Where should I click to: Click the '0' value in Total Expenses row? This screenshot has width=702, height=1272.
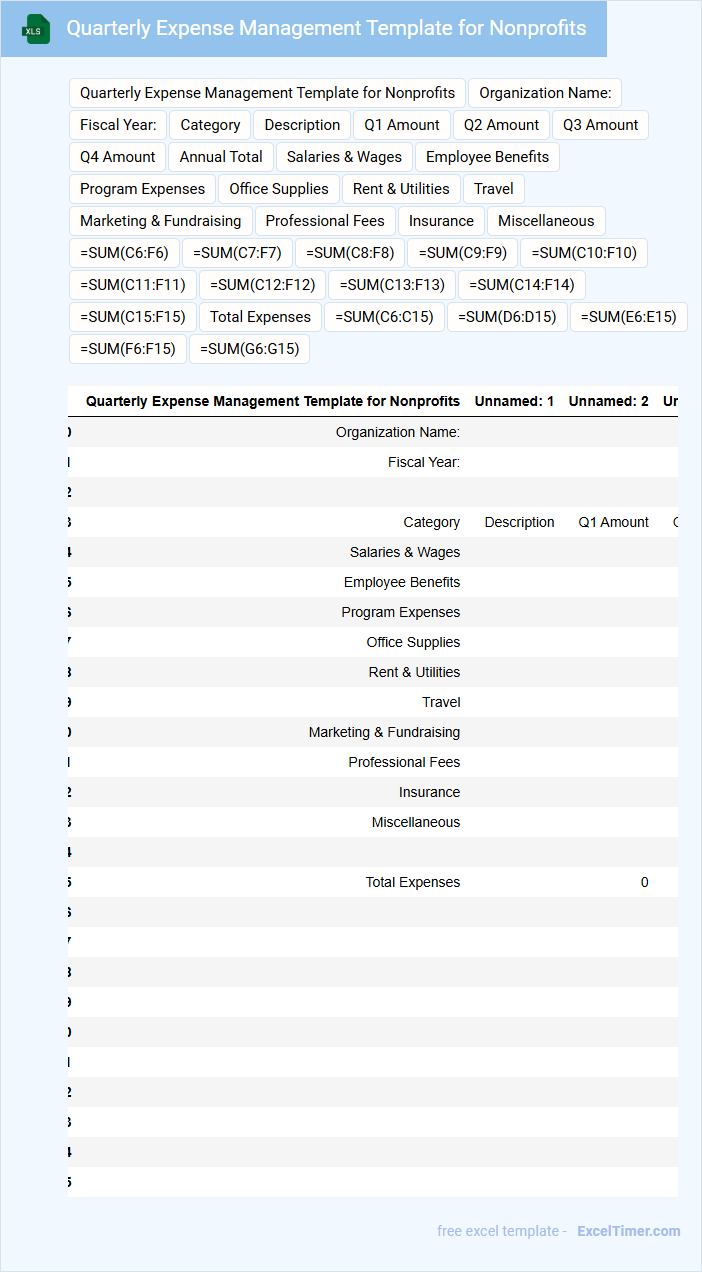645,882
